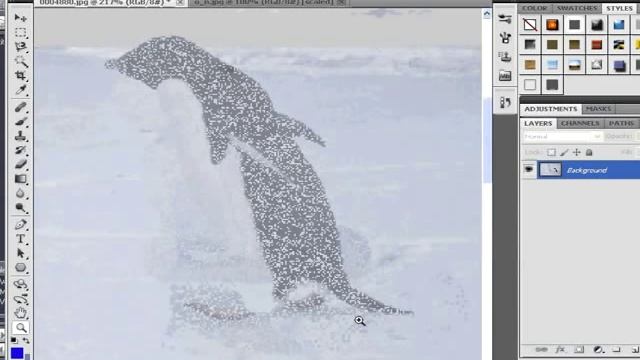
Task: Add a layer mask from Layers footer
Action: tap(579, 350)
